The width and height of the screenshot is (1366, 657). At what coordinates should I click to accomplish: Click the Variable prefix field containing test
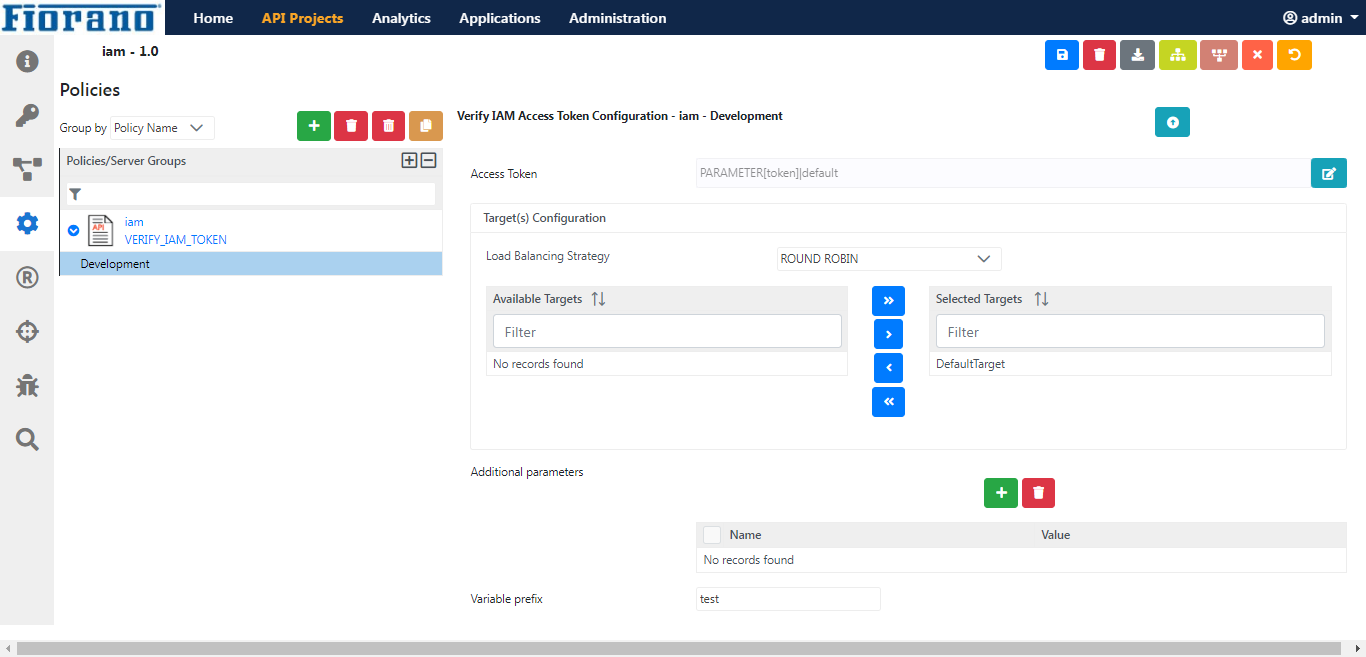pos(788,599)
